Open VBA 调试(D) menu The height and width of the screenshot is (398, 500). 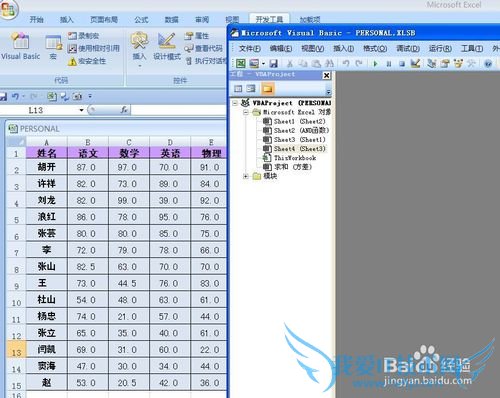(x=408, y=49)
